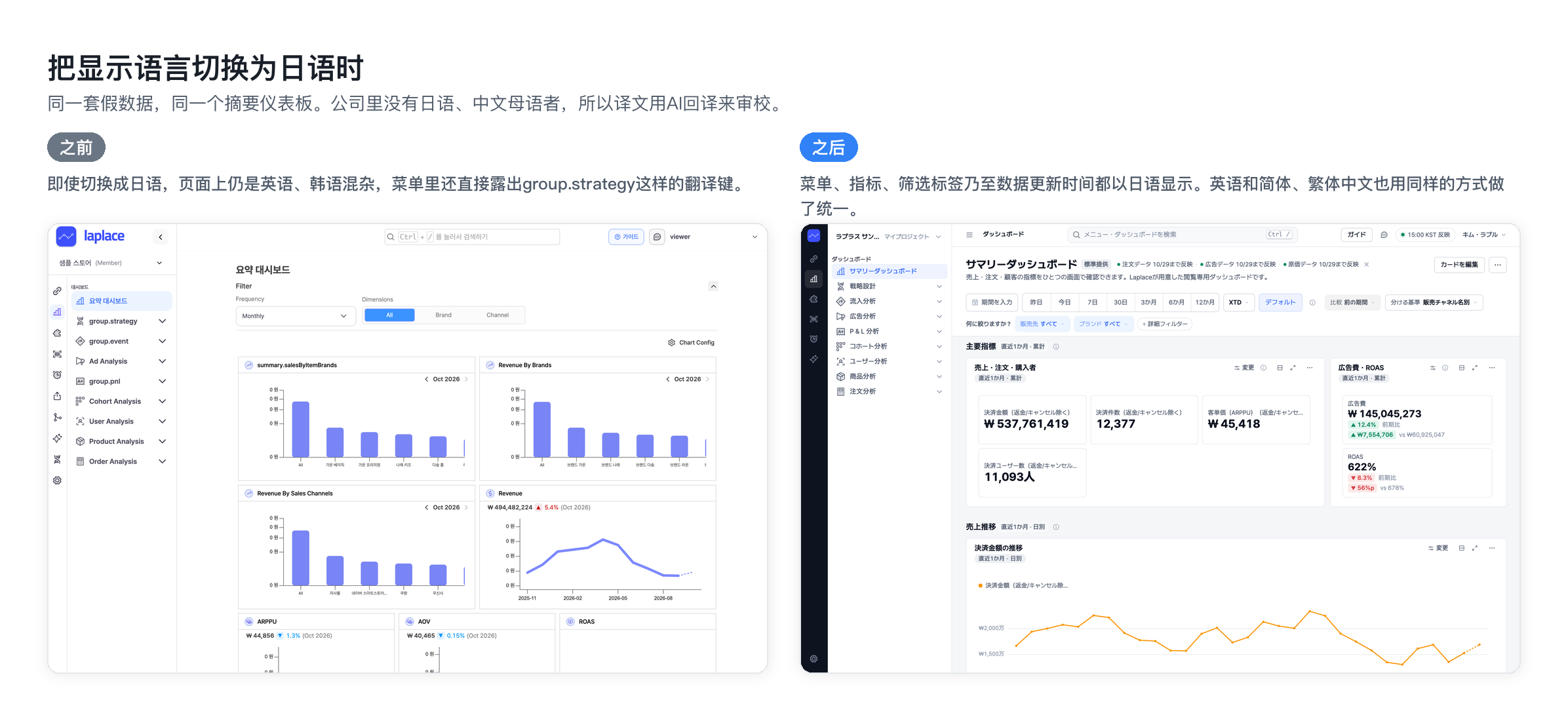Select the Brand dimension option
Screen dimensions: 1568x721
pyautogui.click(x=443, y=315)
